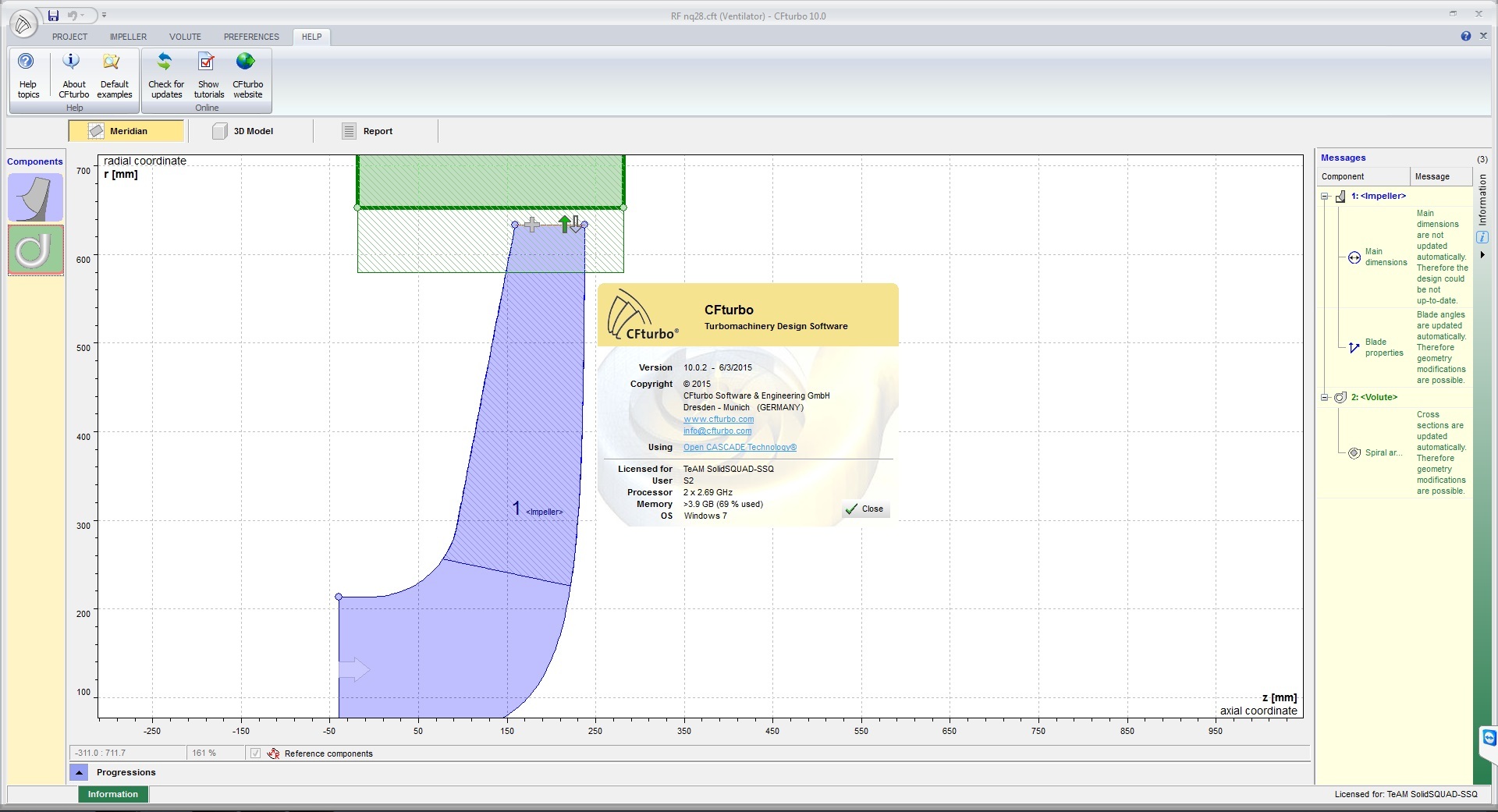Viewport: 1498px width, 812px height.
Task: Click the 161 % zoom value field
Action: pos(215,753)
